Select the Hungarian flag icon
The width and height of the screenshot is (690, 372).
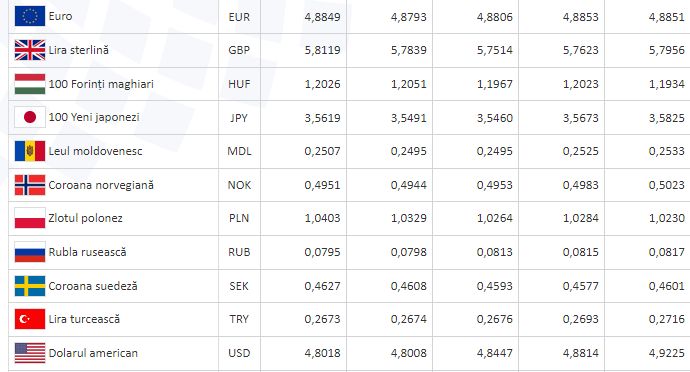coord(29,84)
